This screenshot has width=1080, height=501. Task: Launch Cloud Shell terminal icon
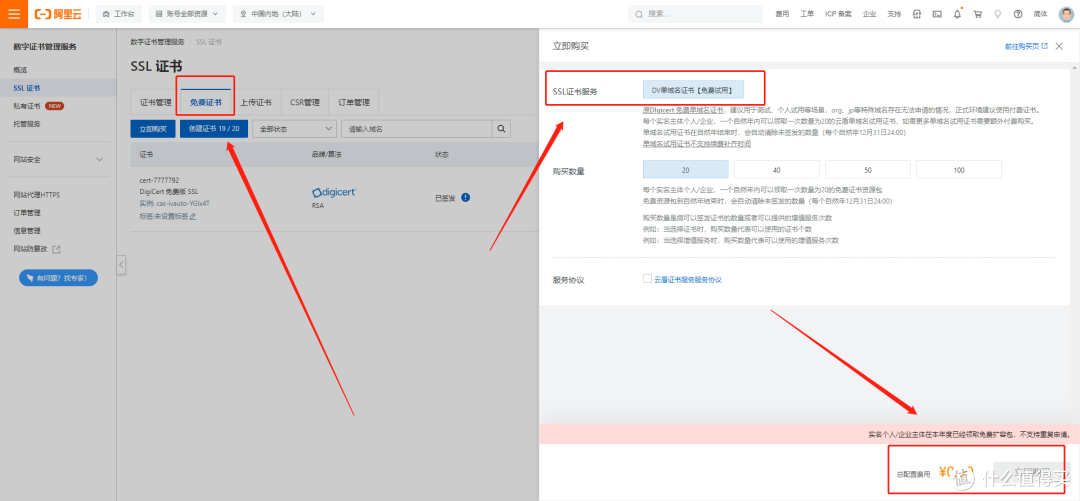coord(937,14)
